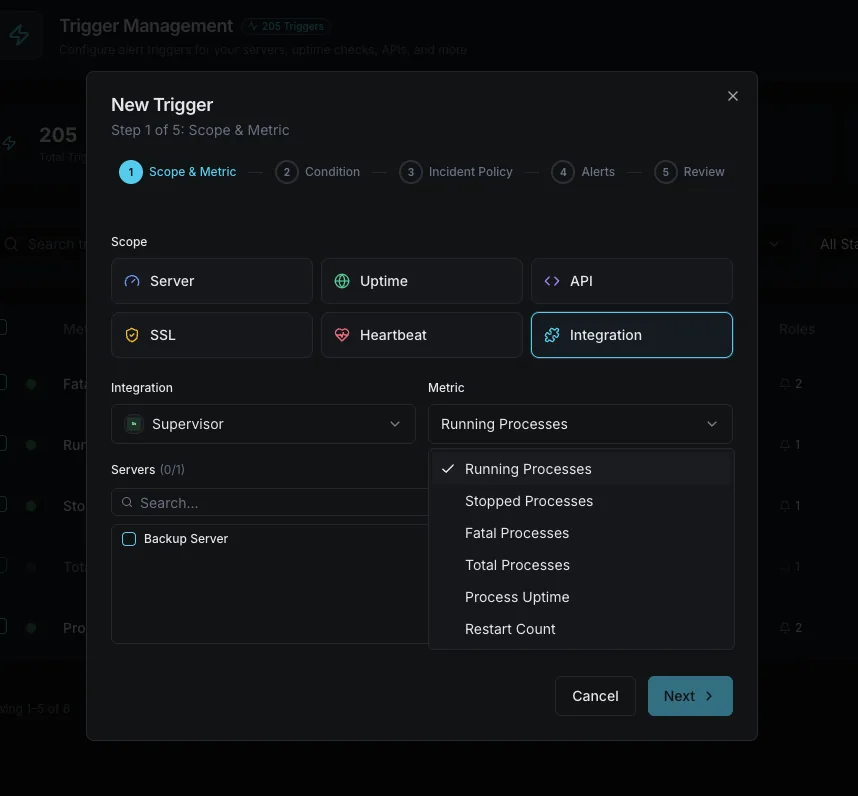The width and height of the screenshot is (858, 796).
Task: Click the Cancel button
Action: click(595, 696)
